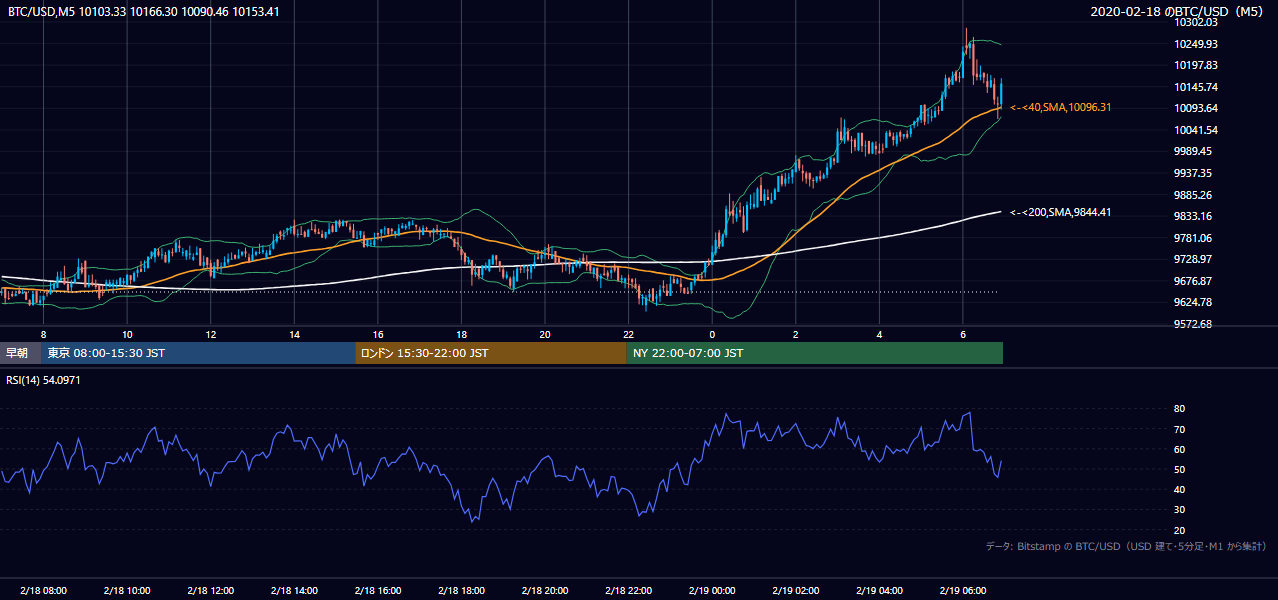Click price axis label 9937.35

pyautogui.click(x=1192, y=173)
